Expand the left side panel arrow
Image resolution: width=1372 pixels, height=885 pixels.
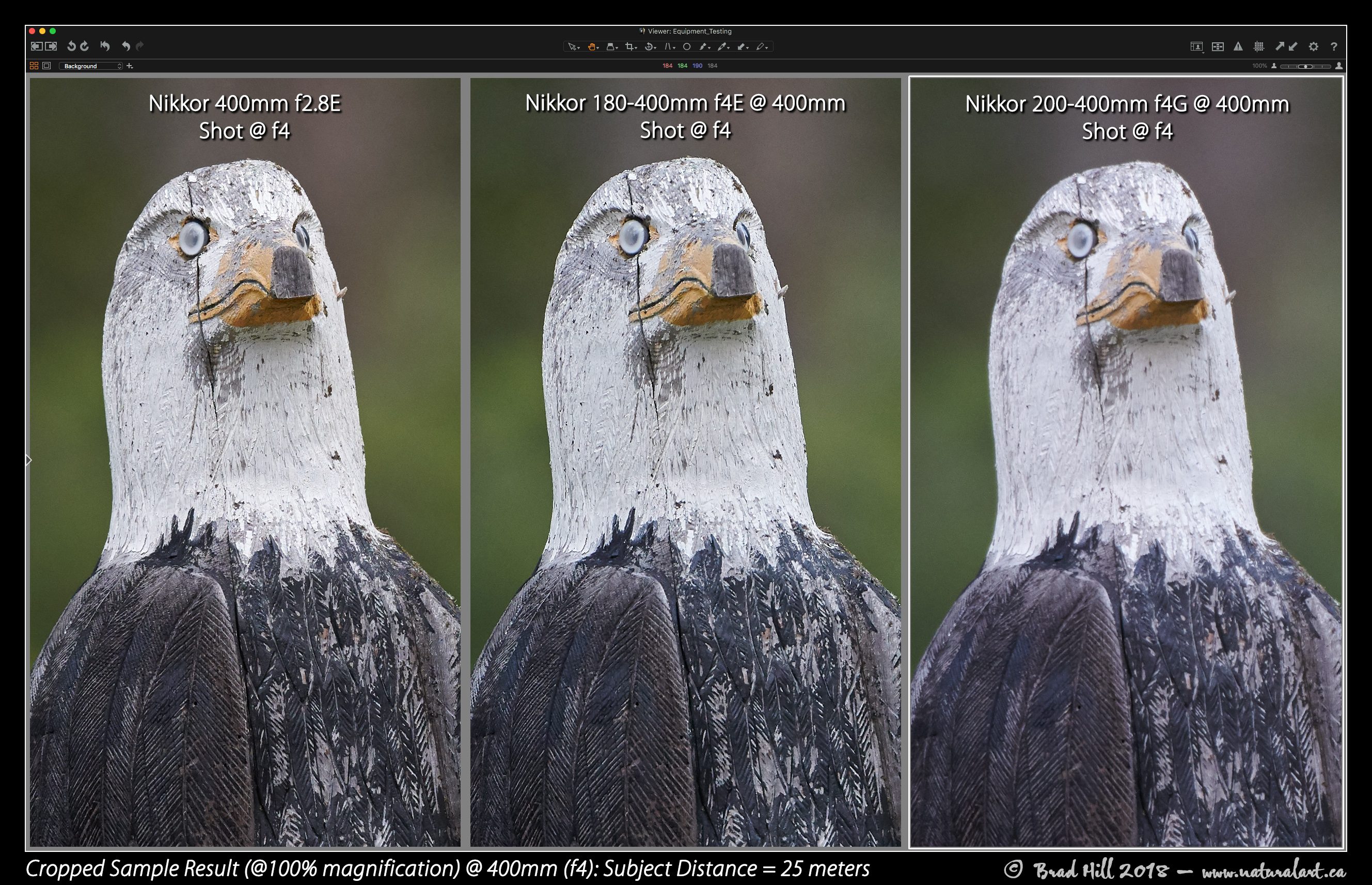[29, 460]
